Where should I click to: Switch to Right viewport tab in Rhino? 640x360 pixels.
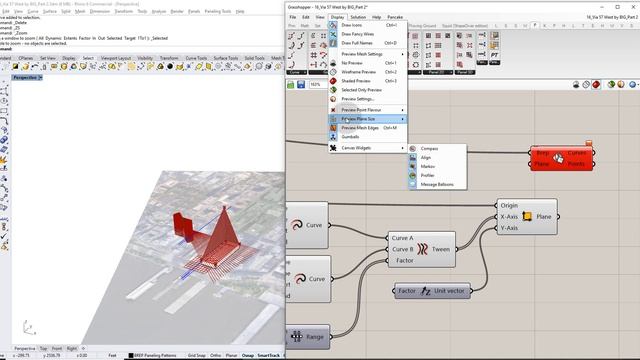click(x=71, y=349)
